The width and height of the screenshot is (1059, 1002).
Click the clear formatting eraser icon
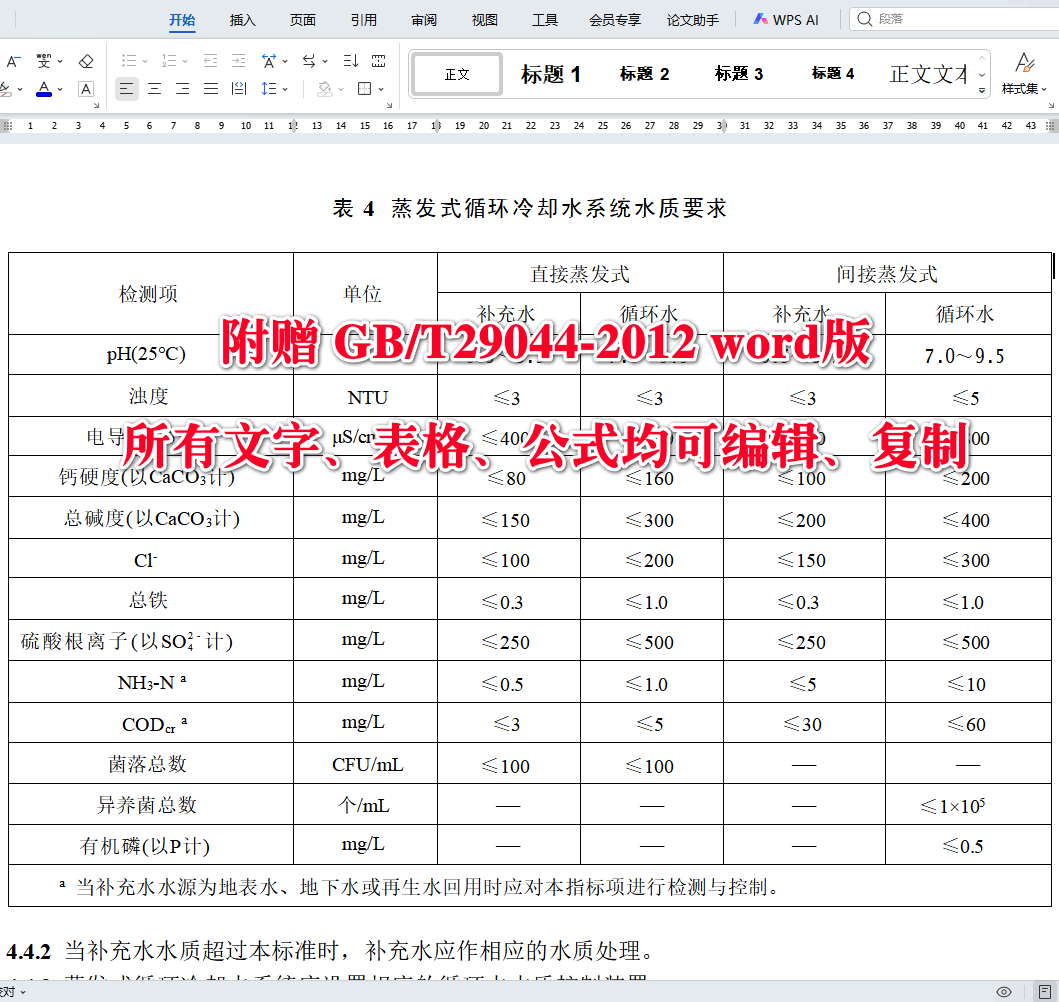pos(86,61)
